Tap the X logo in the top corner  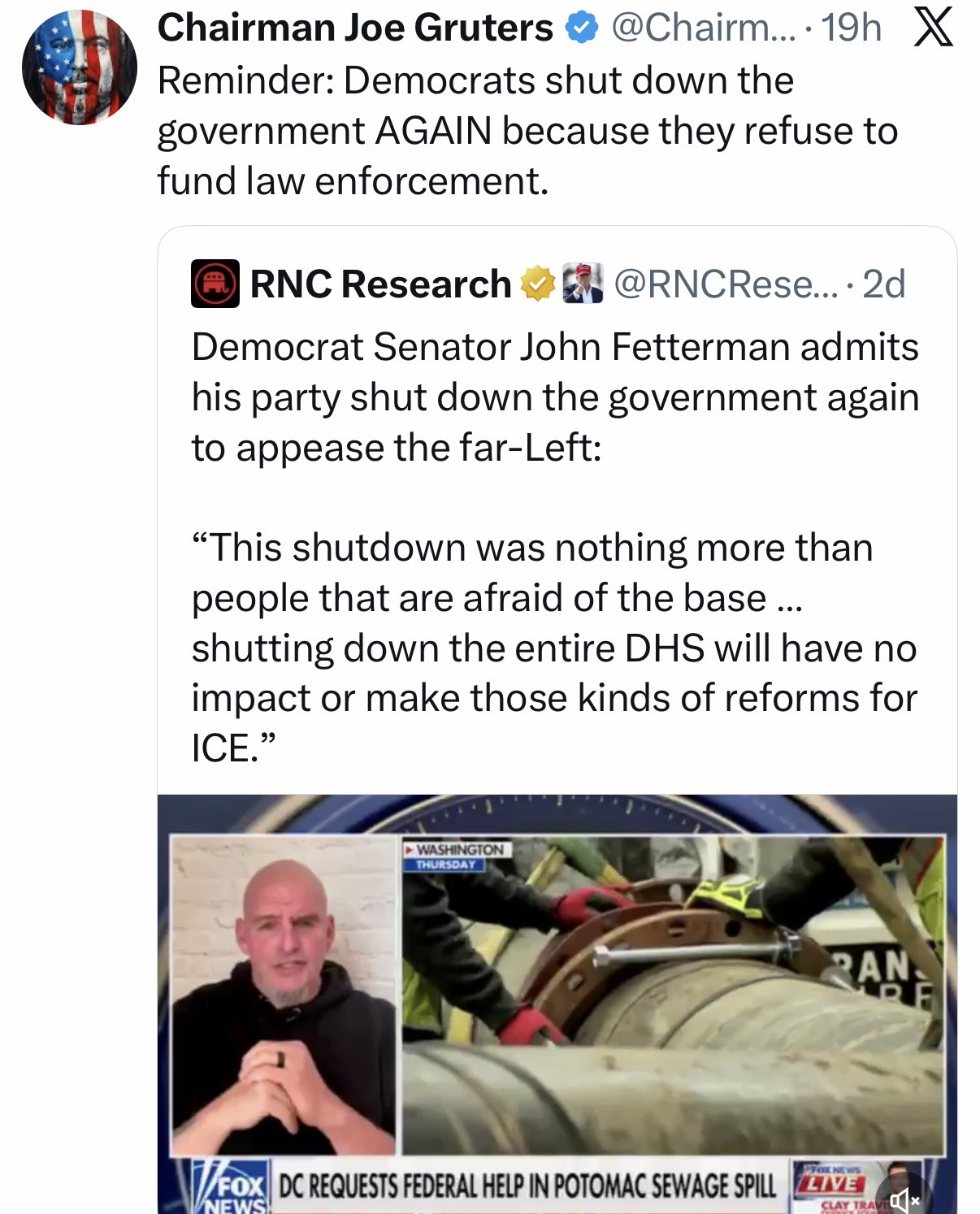tap(933, 29)
